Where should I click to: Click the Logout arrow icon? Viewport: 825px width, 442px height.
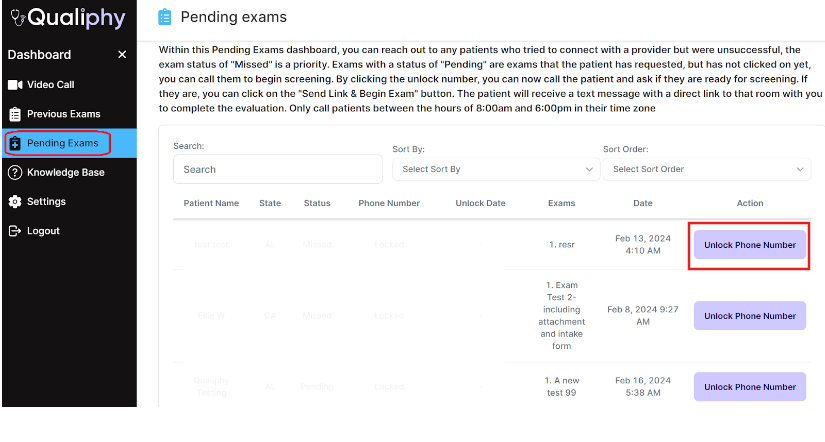pyautogui.click(x=15, y=231)
